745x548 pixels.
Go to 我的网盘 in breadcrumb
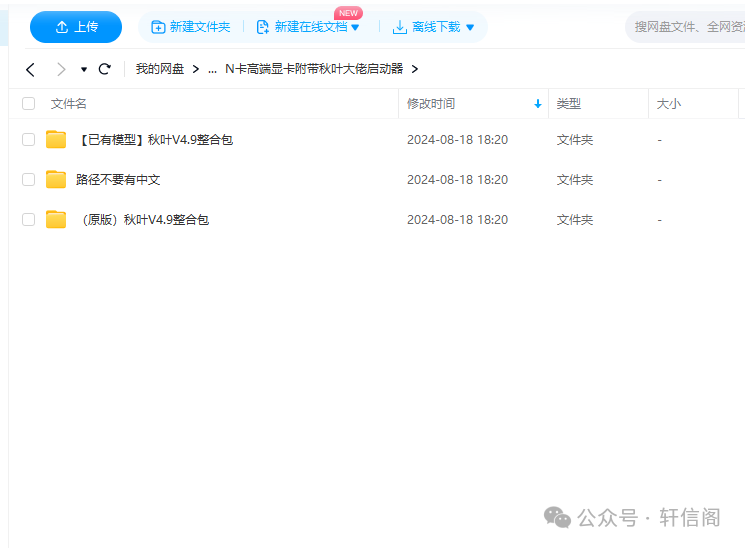pos(160,69)
